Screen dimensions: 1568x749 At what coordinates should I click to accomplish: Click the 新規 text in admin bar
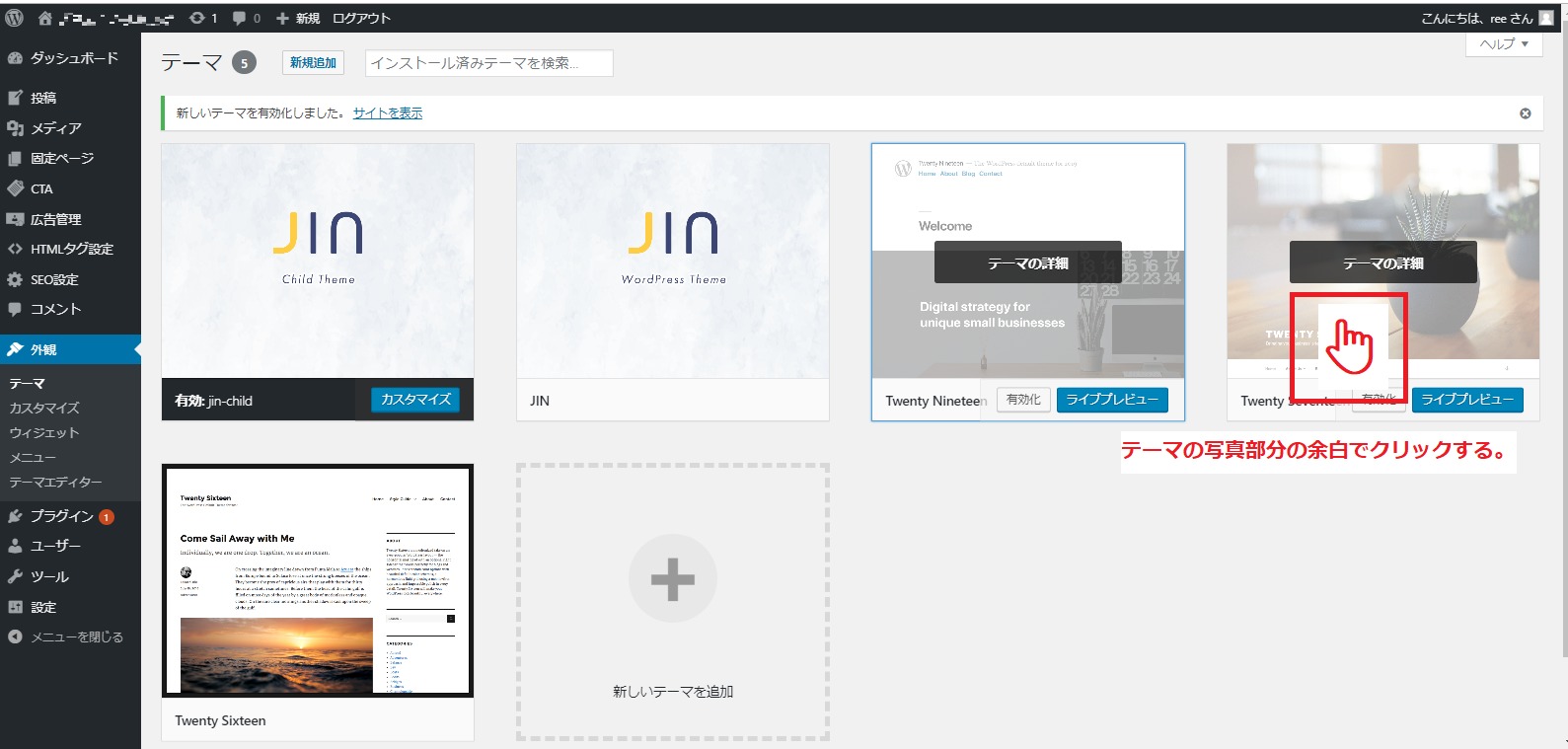[308, 18]
